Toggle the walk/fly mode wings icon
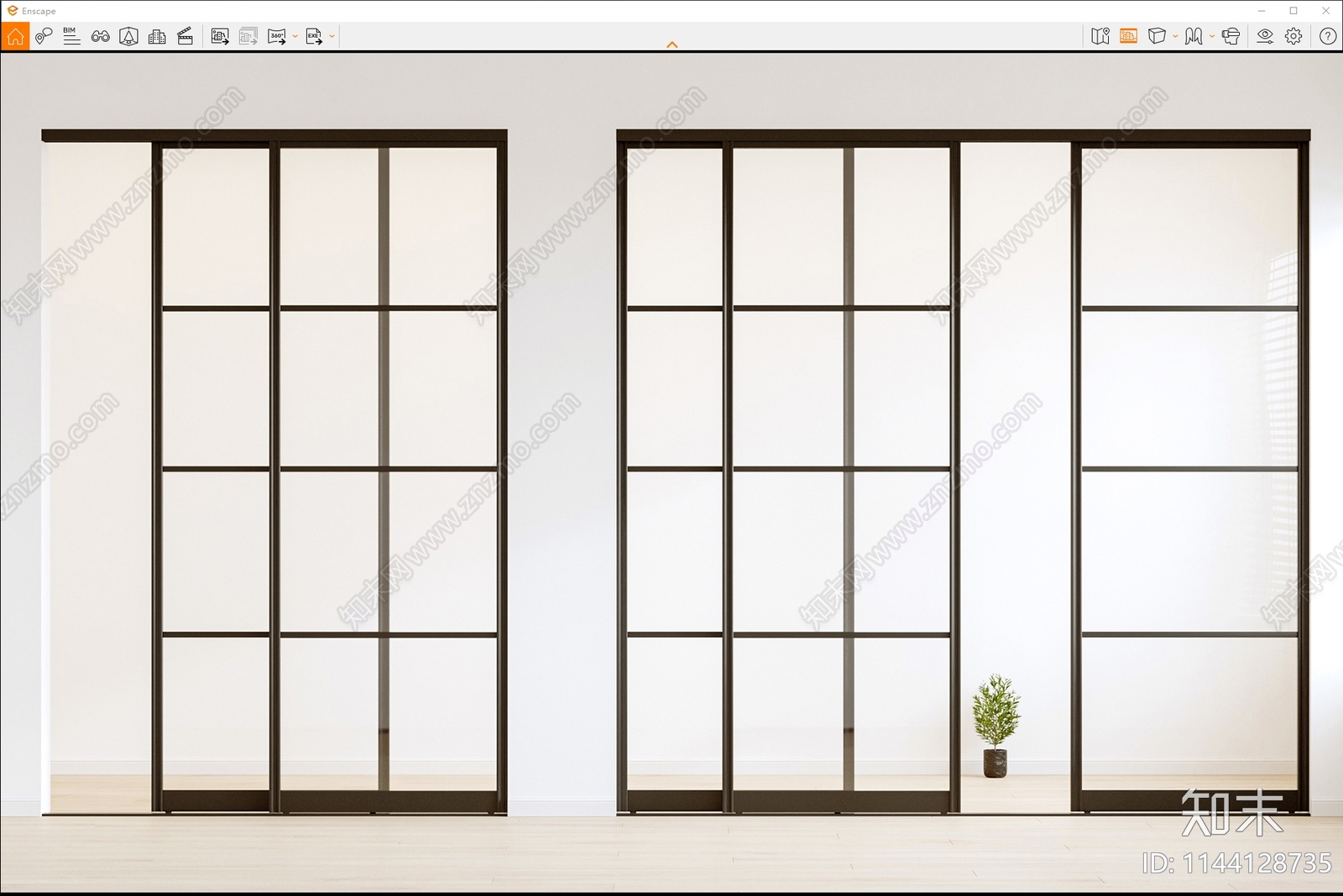1343x896 pixels. coord(1194,36)
